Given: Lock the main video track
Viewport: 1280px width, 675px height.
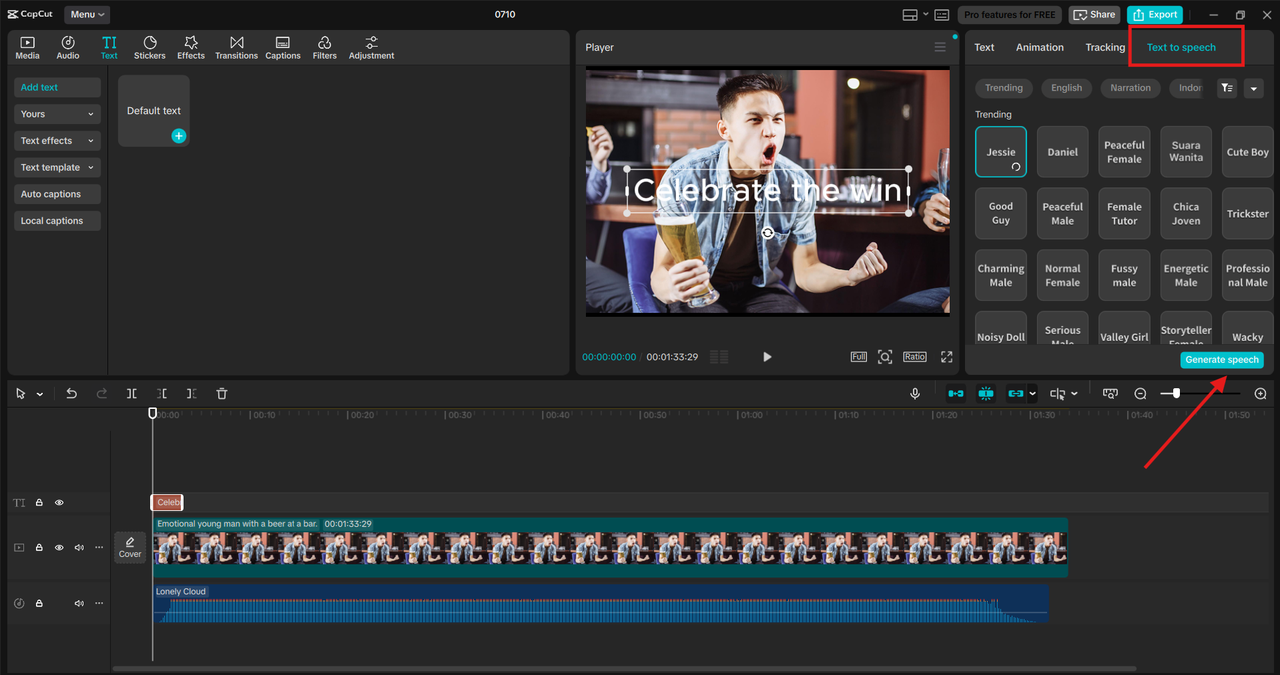Looking at the screenshot, I should point(39,547).
